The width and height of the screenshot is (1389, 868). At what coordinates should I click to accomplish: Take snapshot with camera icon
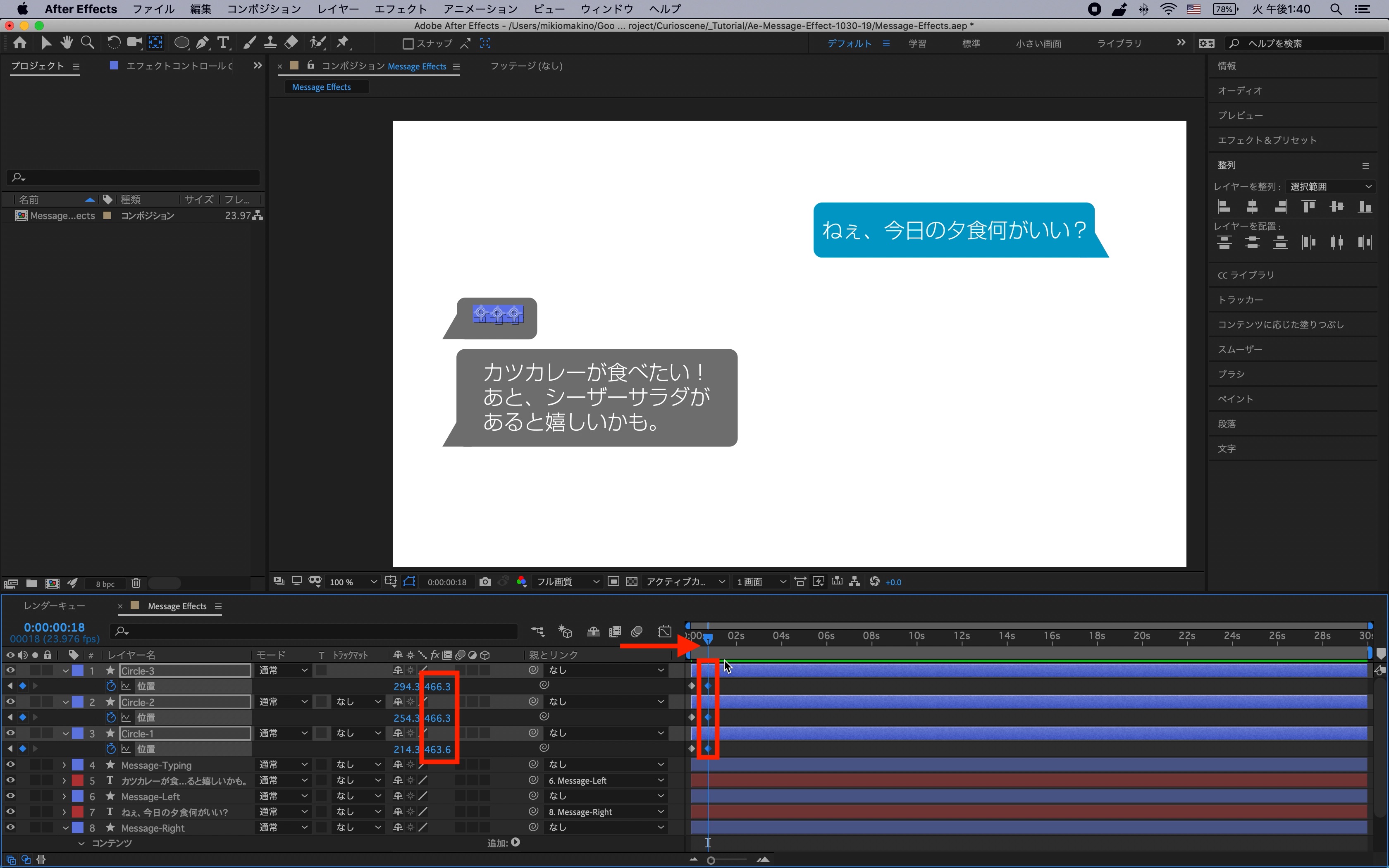point(485,582)
